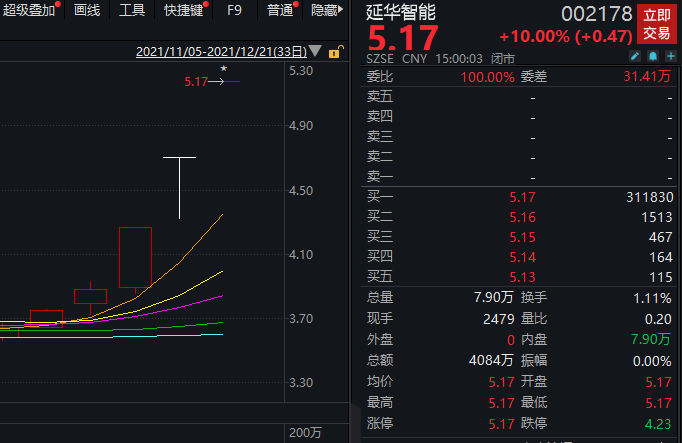
Task: Open the 超级叠加 overlay tool
Action: 29,10
